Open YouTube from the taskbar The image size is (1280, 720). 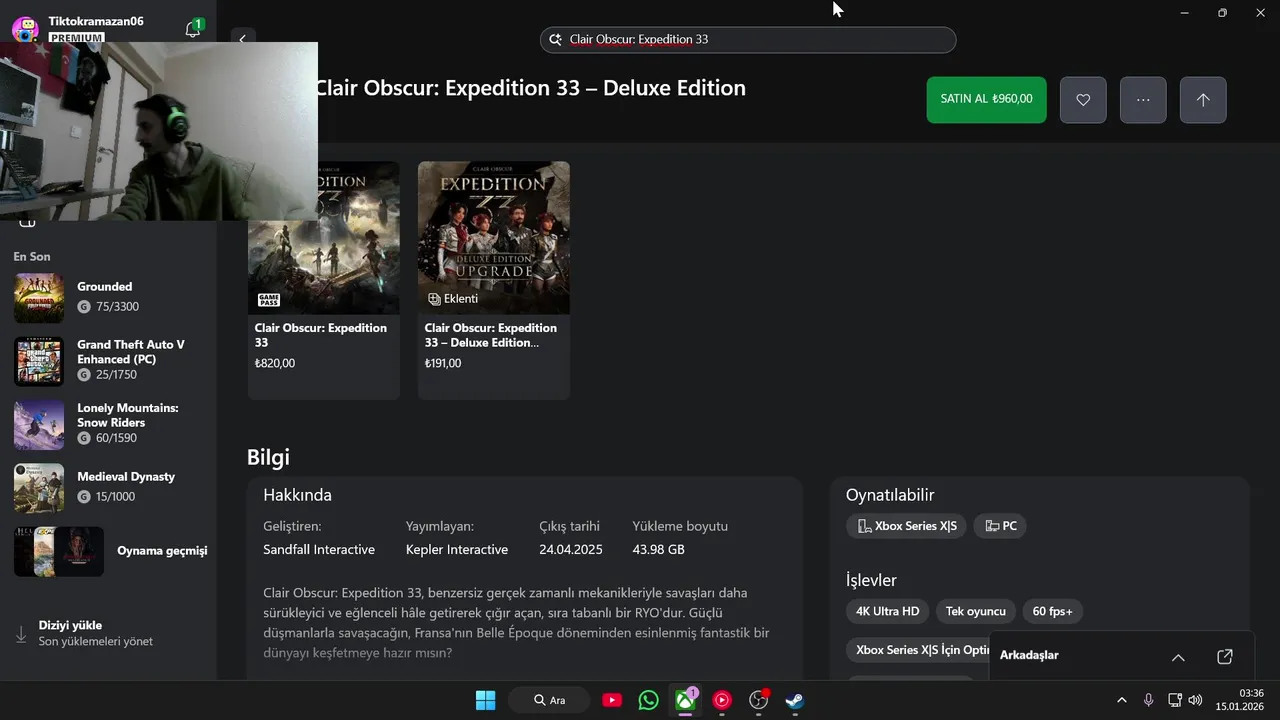click(x=612, y=700)
